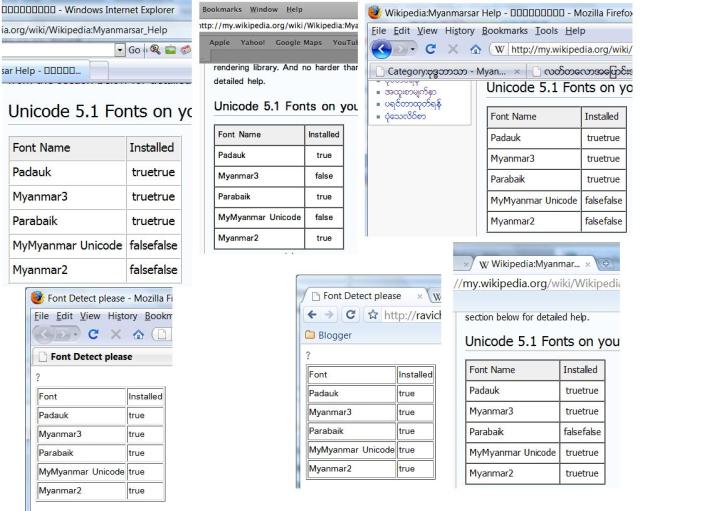Click the W site icon in the Firefox address bar
The image size is (702, 511).
(x=500, y=49)
